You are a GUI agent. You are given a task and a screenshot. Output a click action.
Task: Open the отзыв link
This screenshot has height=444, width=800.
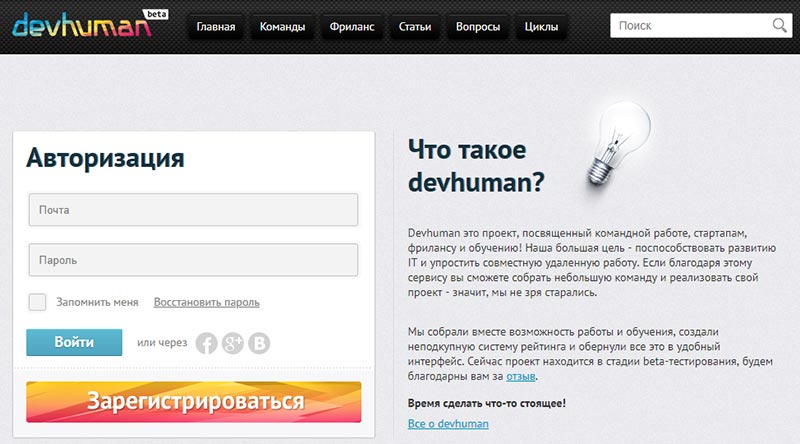[x=520, y=377]
